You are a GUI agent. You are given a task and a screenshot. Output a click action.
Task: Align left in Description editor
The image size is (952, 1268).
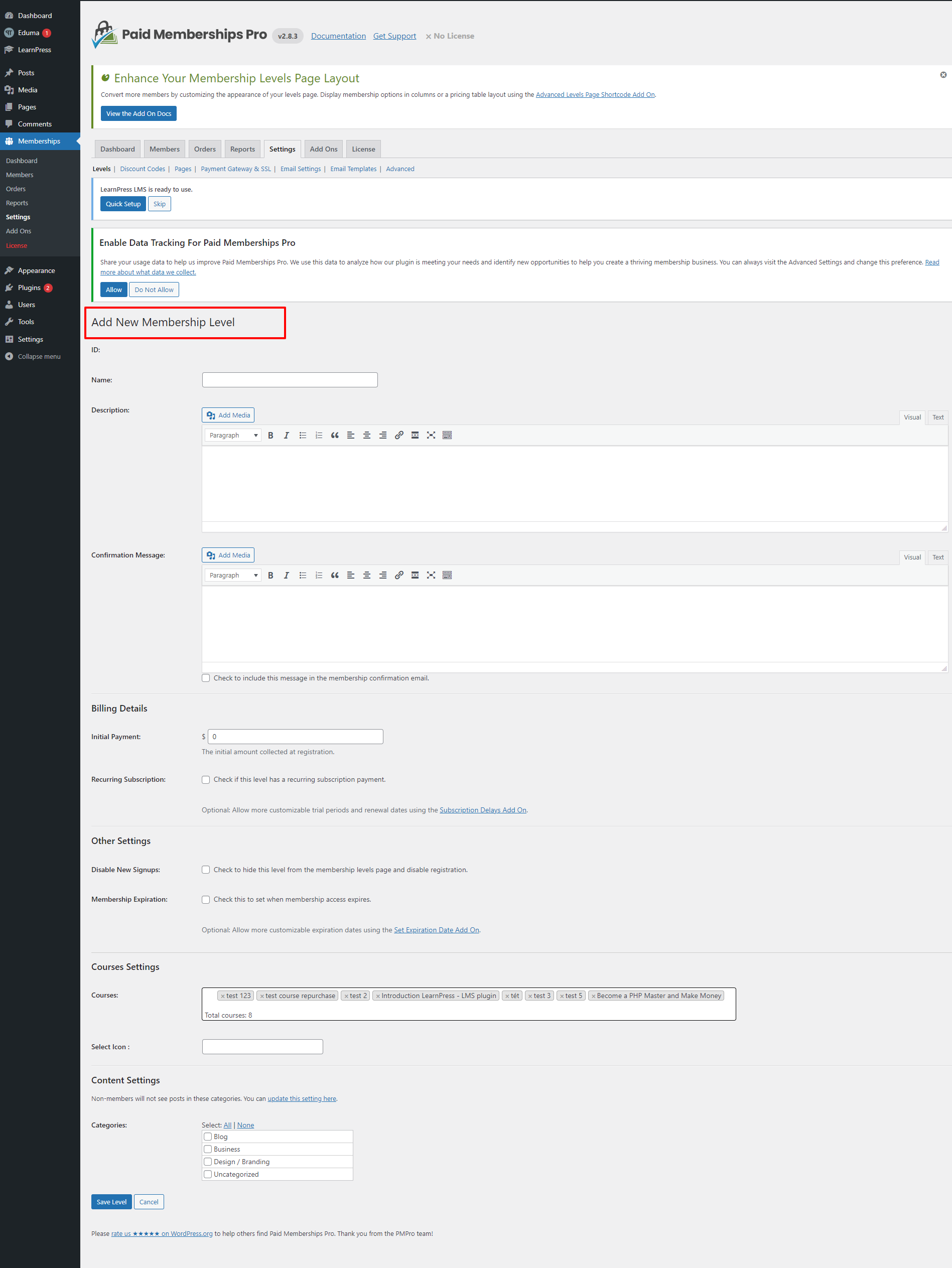coord(351,435)
